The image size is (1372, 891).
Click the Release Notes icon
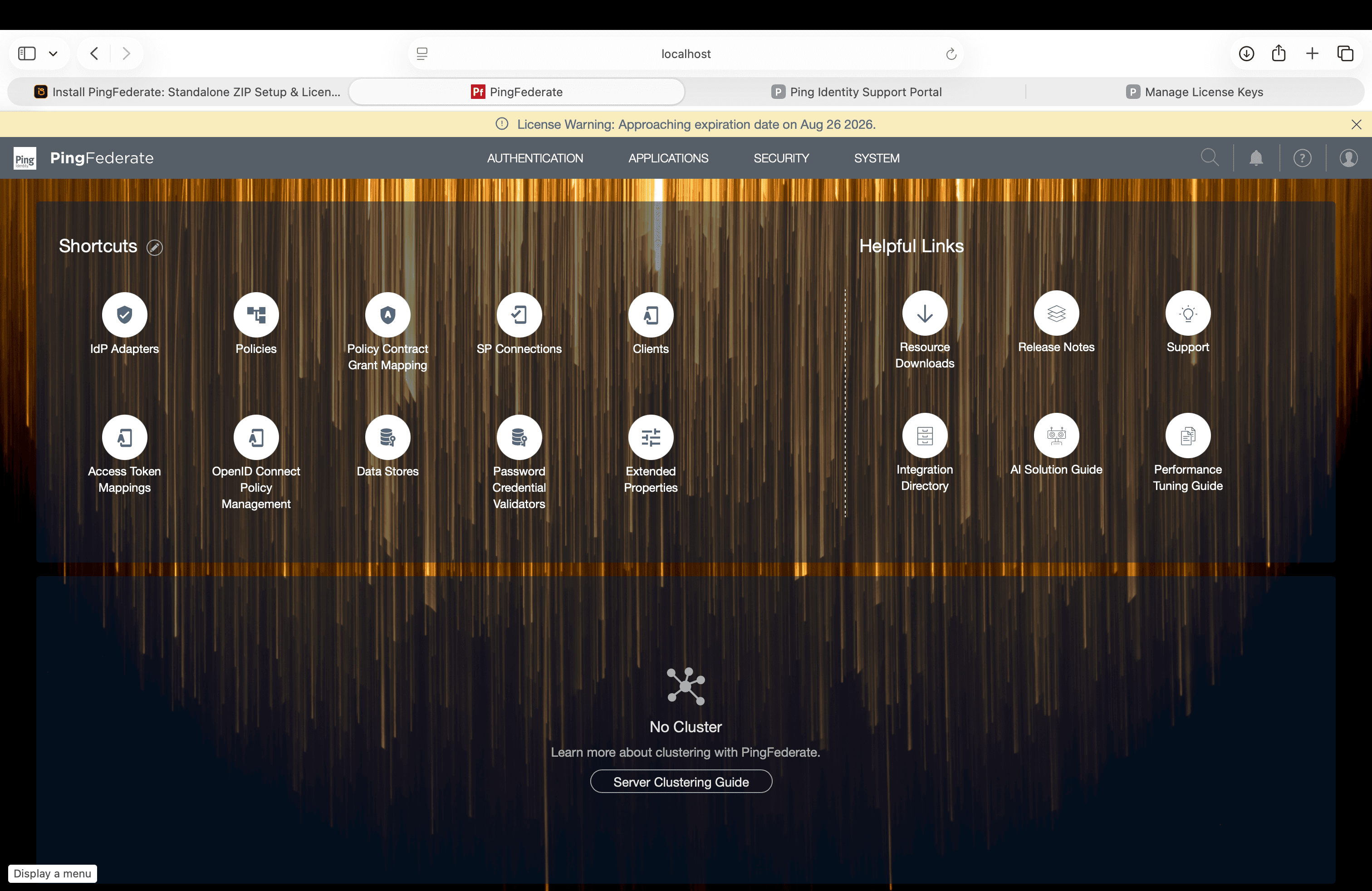point(1056,313)
